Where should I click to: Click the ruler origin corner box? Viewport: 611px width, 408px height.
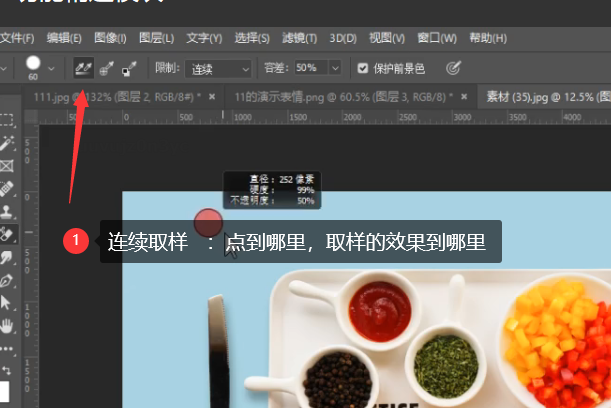coord(31,117)
